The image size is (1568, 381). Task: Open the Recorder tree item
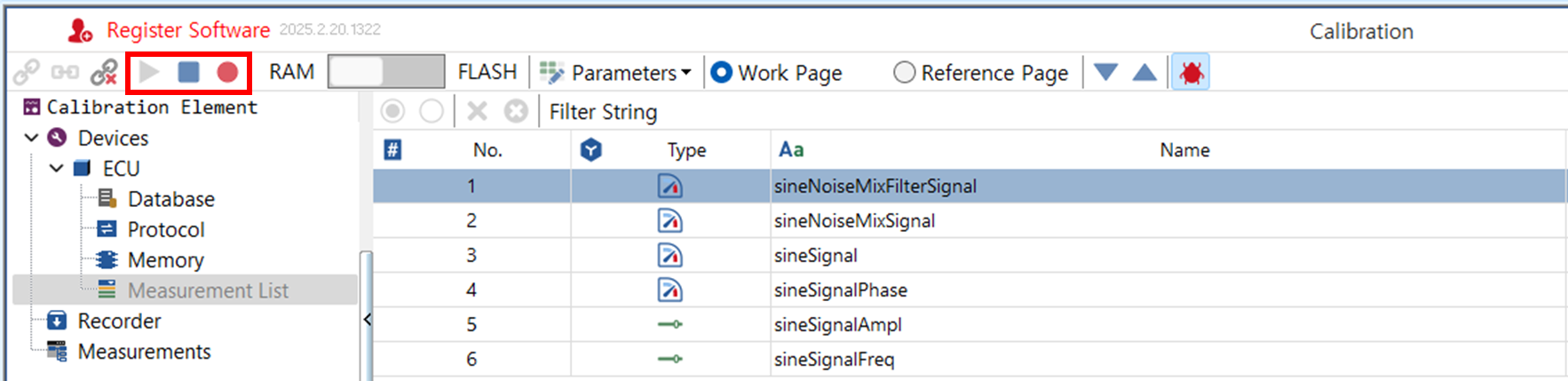pyautogui.click(x=119, y=321)
